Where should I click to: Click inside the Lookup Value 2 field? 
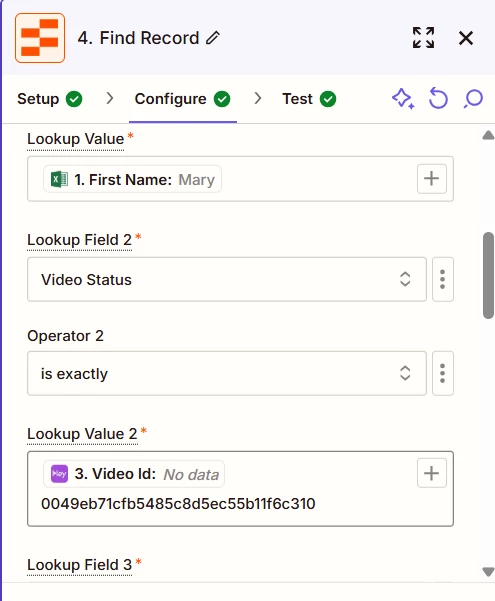240,489
